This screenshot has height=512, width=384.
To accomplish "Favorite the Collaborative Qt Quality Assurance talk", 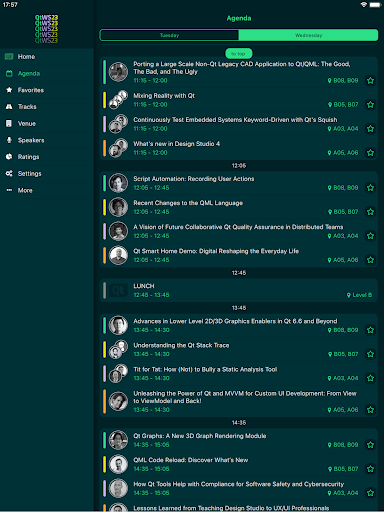I will 370,236.
